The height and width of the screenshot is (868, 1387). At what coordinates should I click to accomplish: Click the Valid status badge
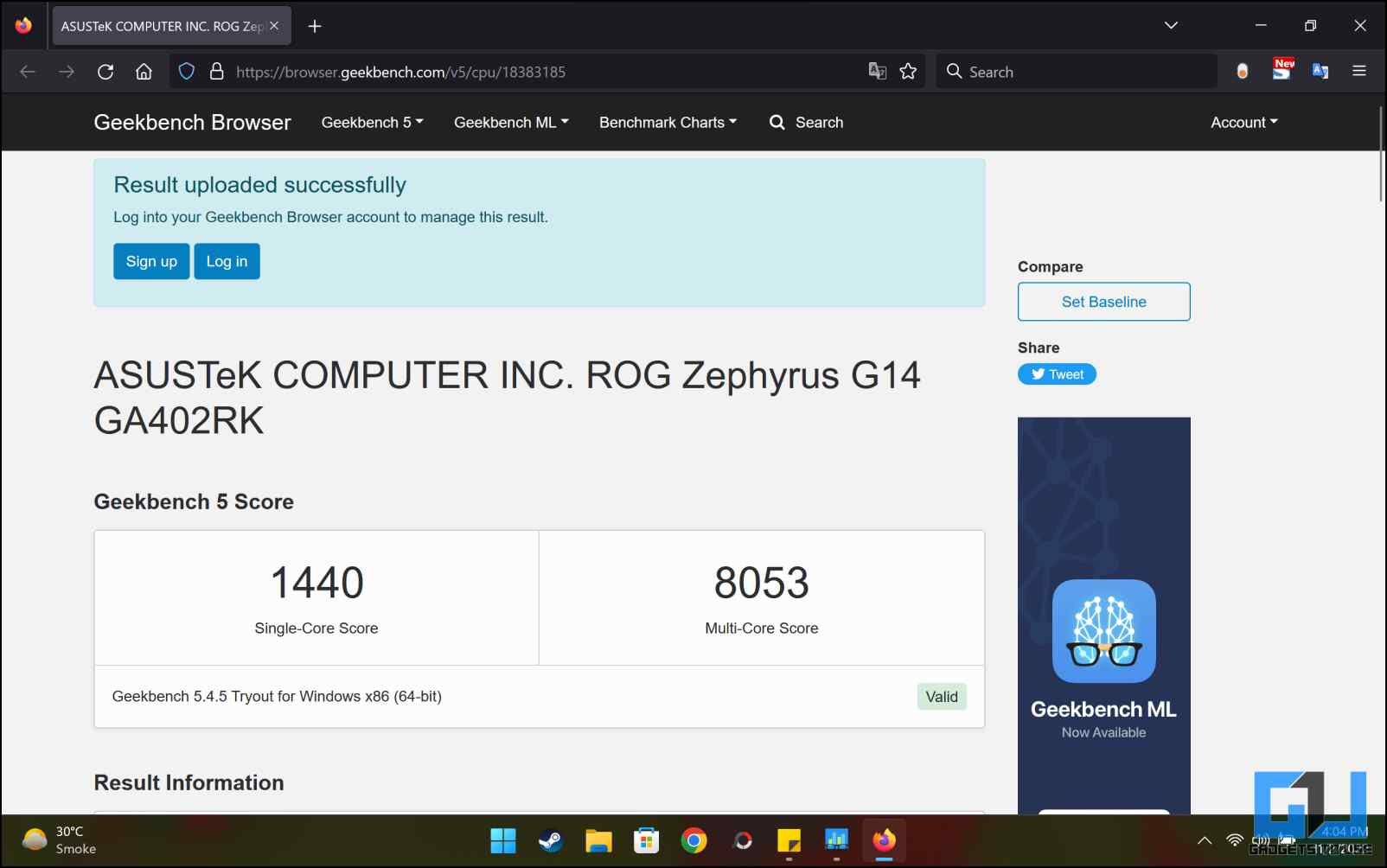[942, 697]
